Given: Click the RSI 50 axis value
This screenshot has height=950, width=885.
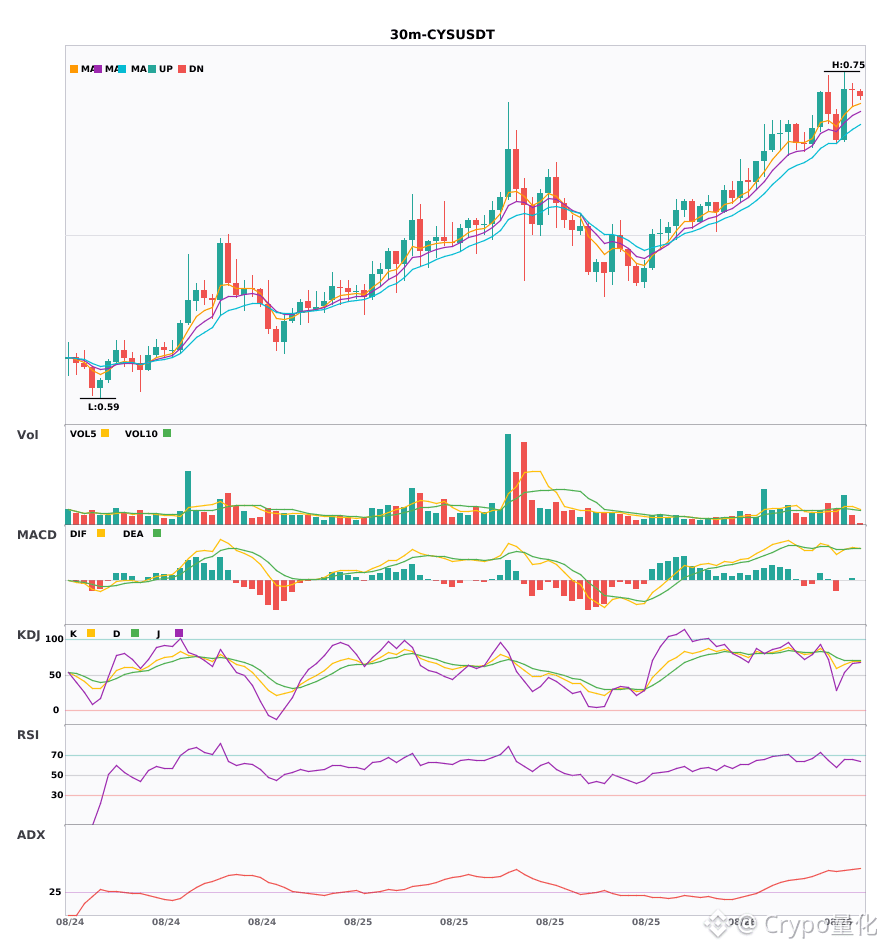Looking at the screenshot, I should 57,774.
